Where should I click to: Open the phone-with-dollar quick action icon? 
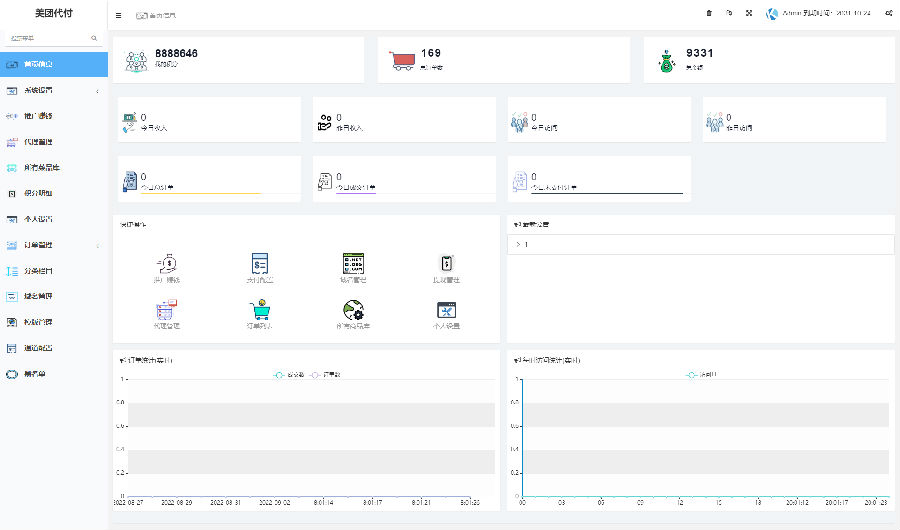point(447,264)
